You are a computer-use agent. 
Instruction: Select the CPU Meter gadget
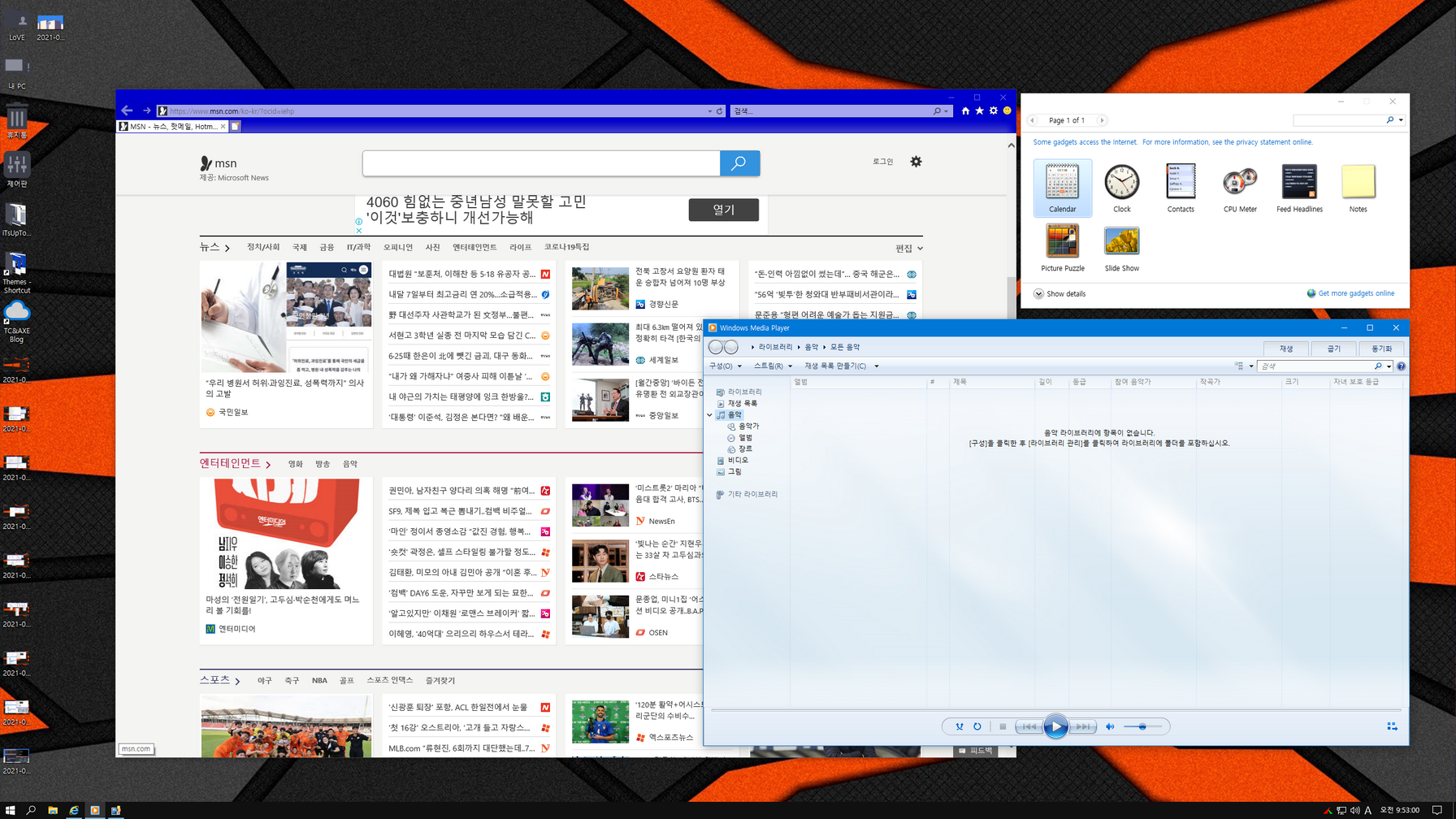coord(1240,188)
